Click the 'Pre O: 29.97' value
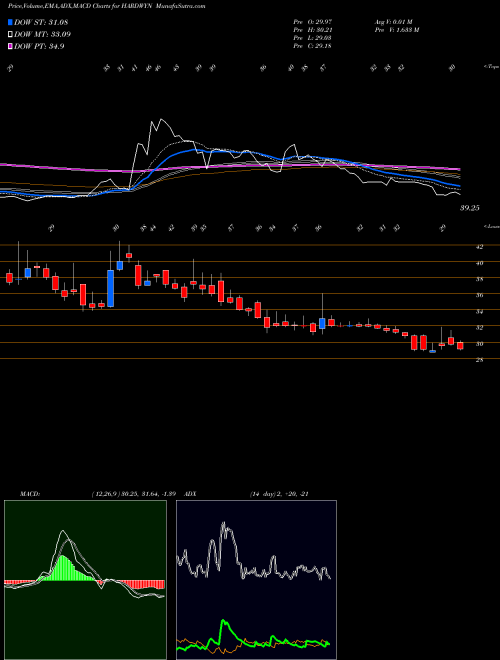This screenshot has width=500, height=660. tap(314, 21)
